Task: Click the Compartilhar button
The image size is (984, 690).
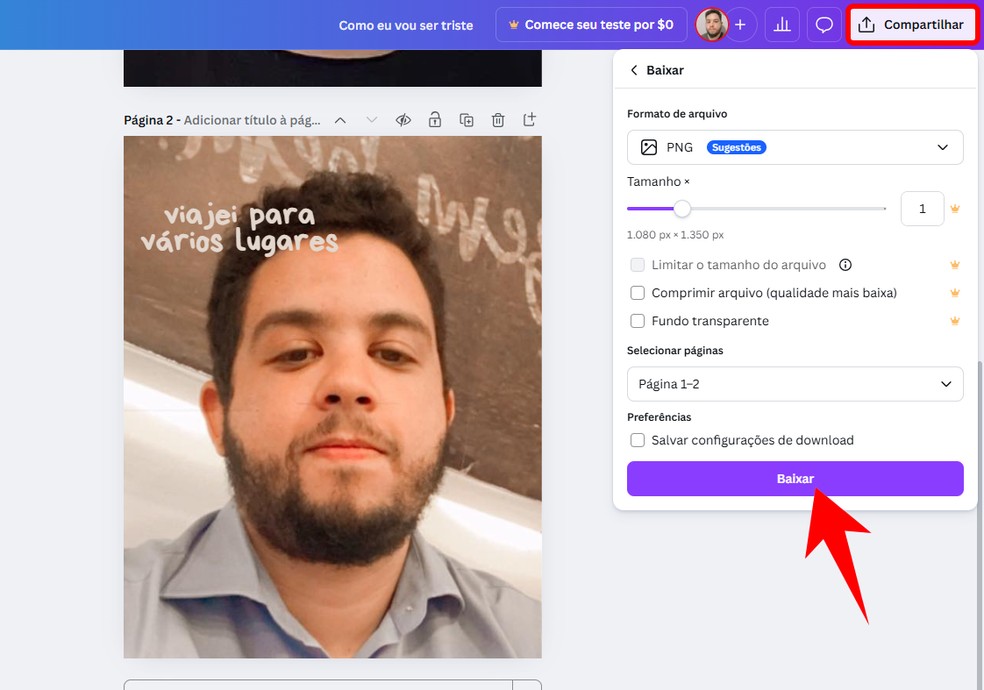Action: click(911, 24)
